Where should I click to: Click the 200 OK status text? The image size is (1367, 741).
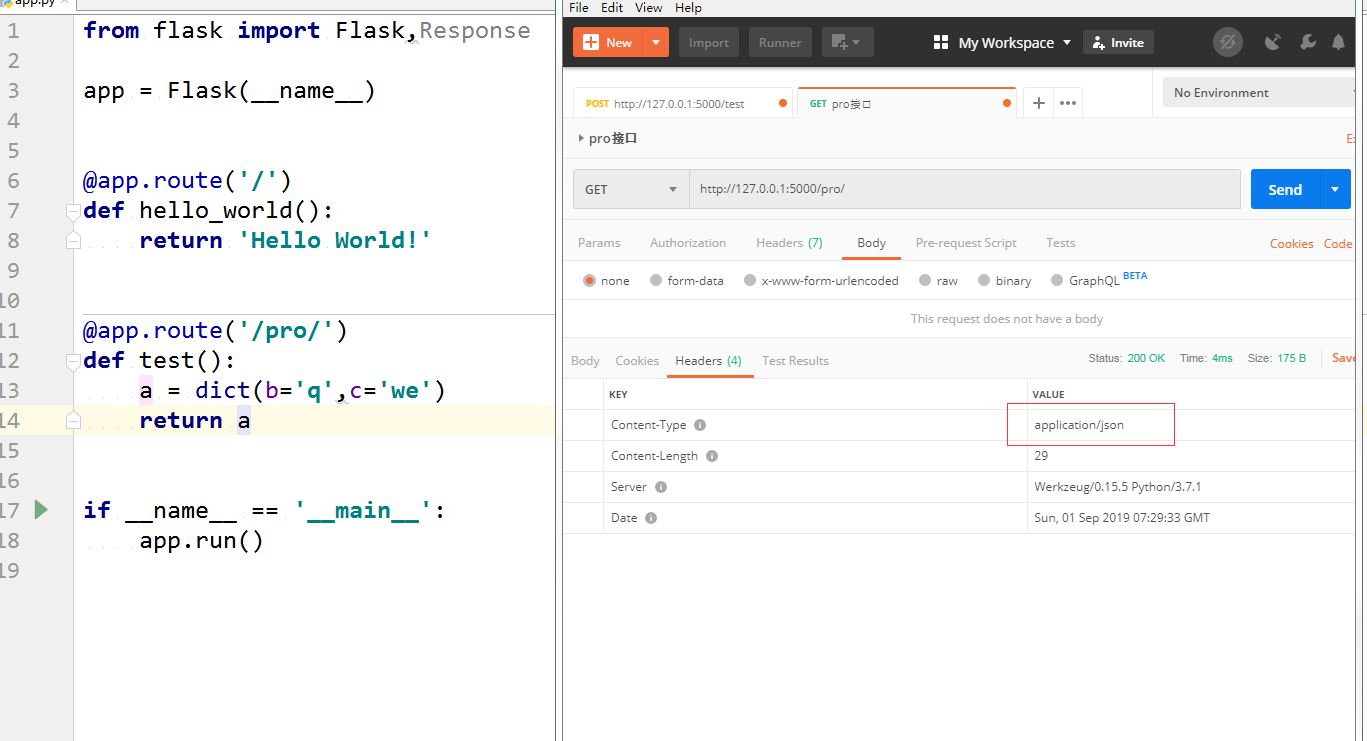[x=1146, y=358]
